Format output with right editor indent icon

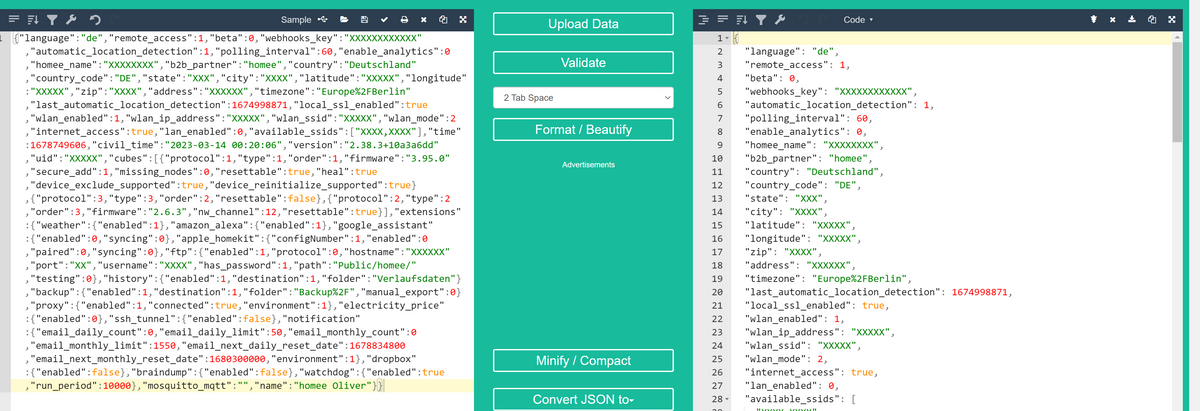[703, 20]
